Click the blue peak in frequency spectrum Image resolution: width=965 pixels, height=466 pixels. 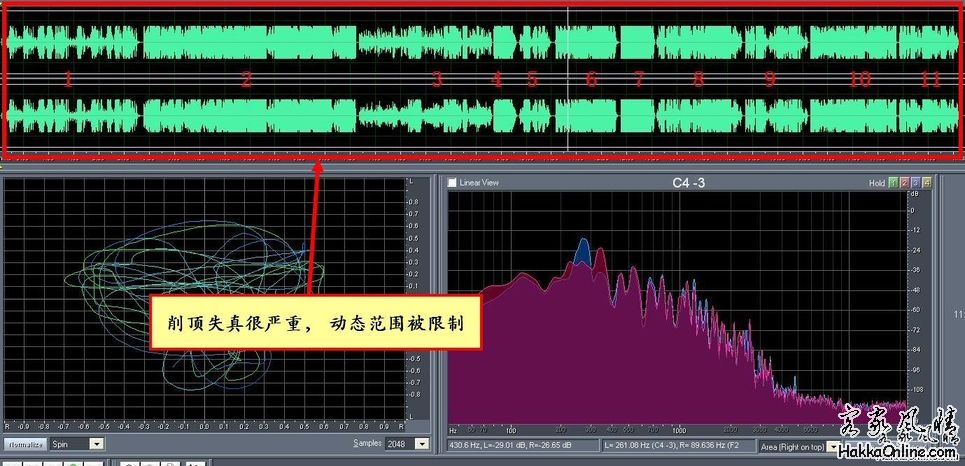582,250
